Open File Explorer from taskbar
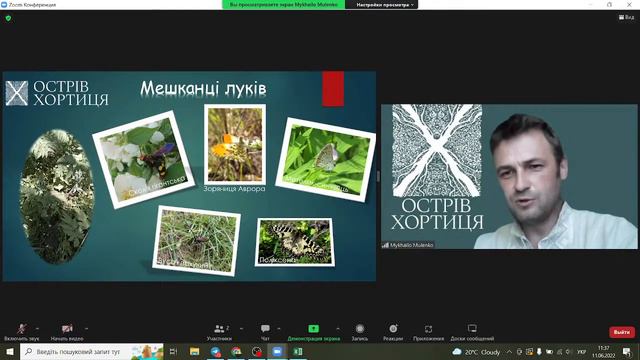640x360 pixels. 194,351
